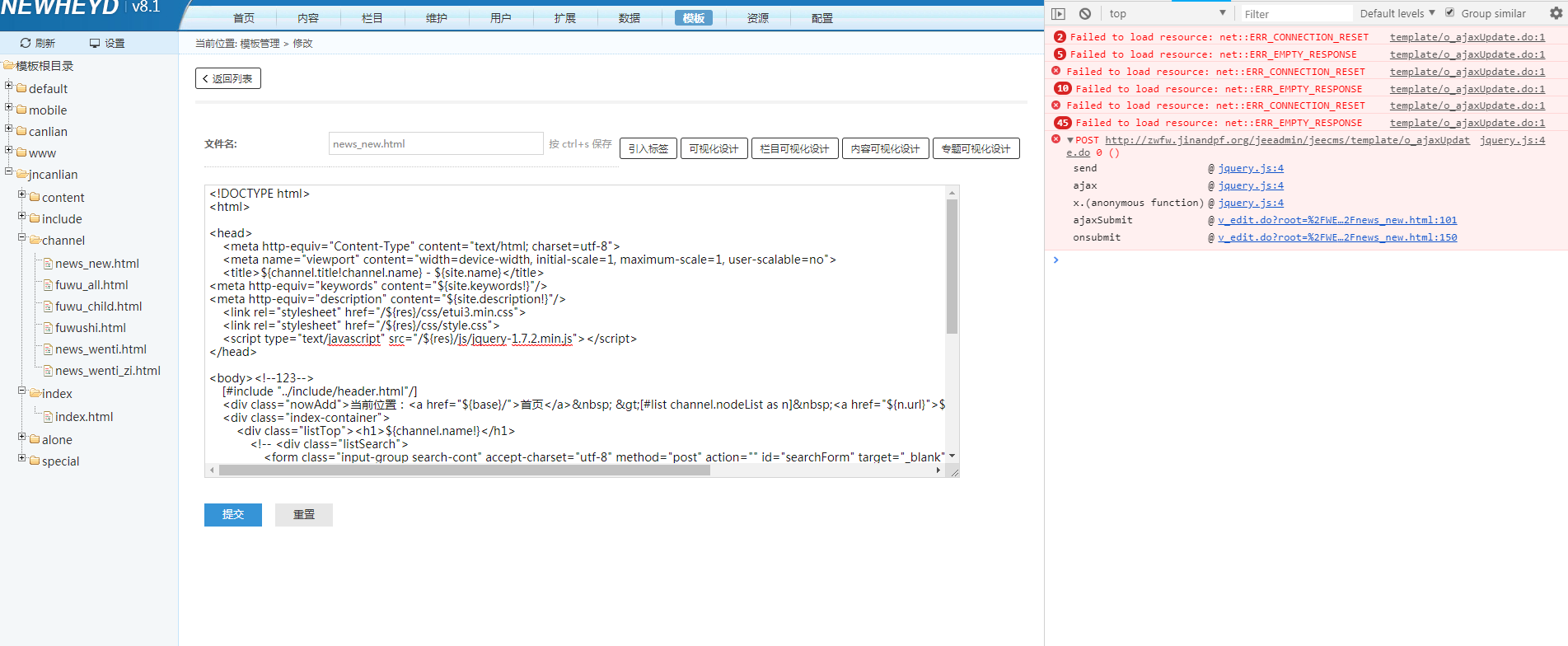The image size is (1568, 646).
Task: Click the settings monitor icon
Action: pyautogui.click(x=95, y=43)
